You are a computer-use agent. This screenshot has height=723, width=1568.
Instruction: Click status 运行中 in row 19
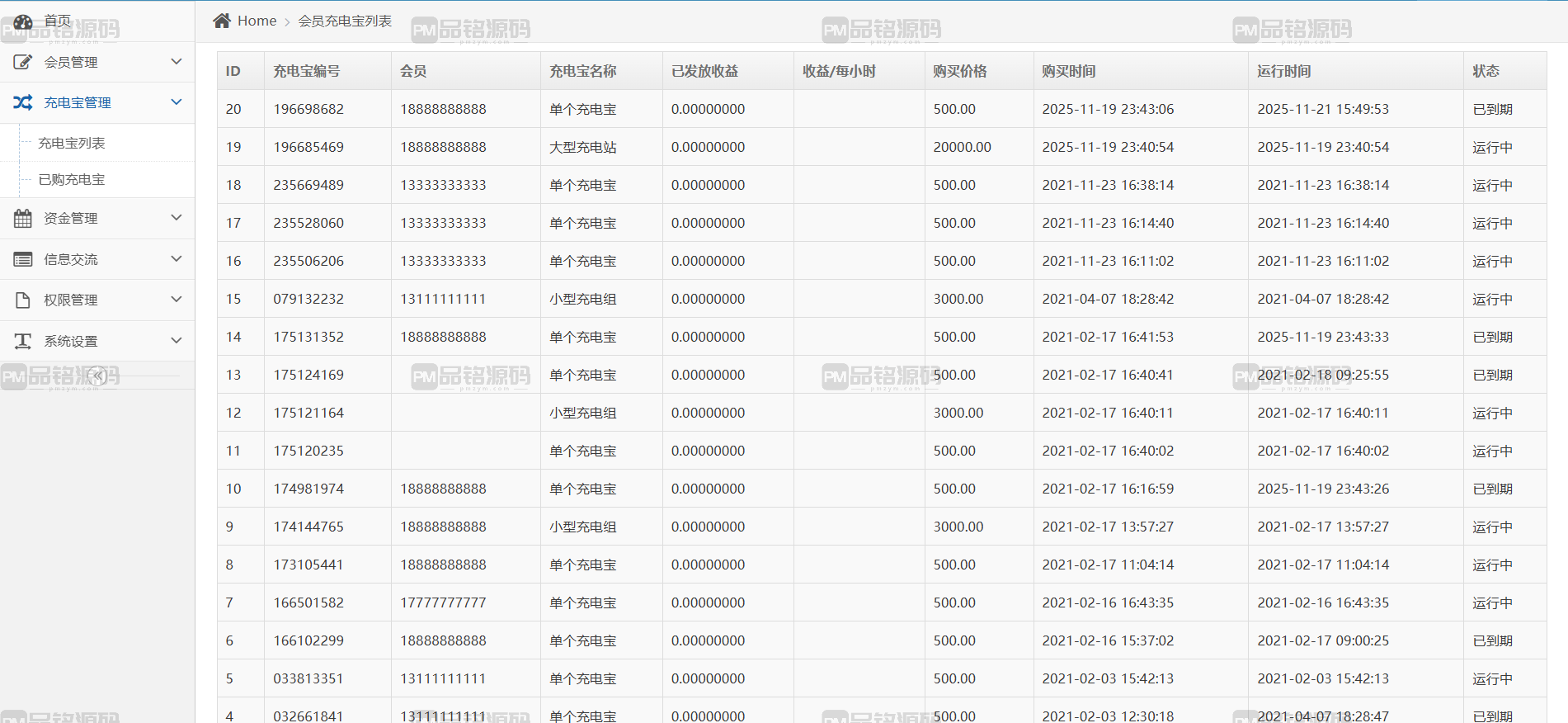click(1493, 147)
